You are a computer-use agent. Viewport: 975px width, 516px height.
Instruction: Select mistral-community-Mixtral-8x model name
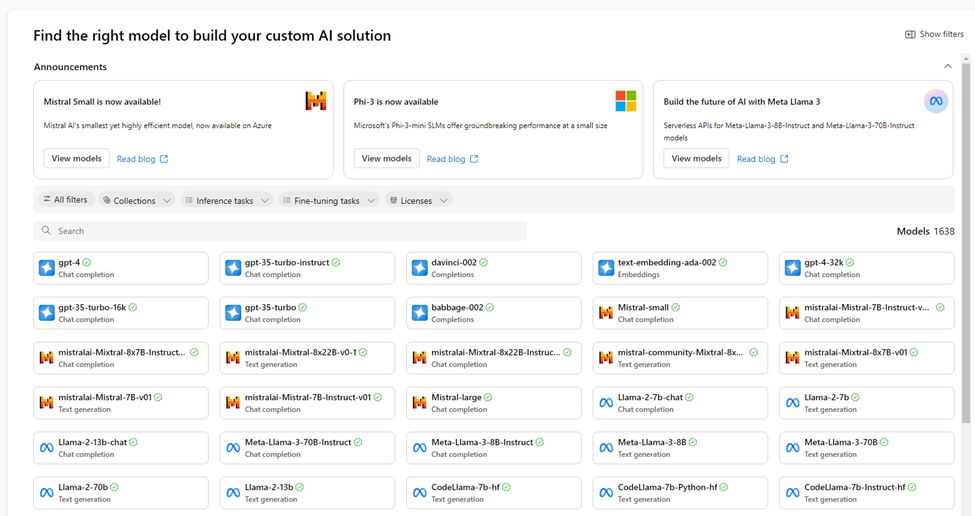[x=680, y=352]
